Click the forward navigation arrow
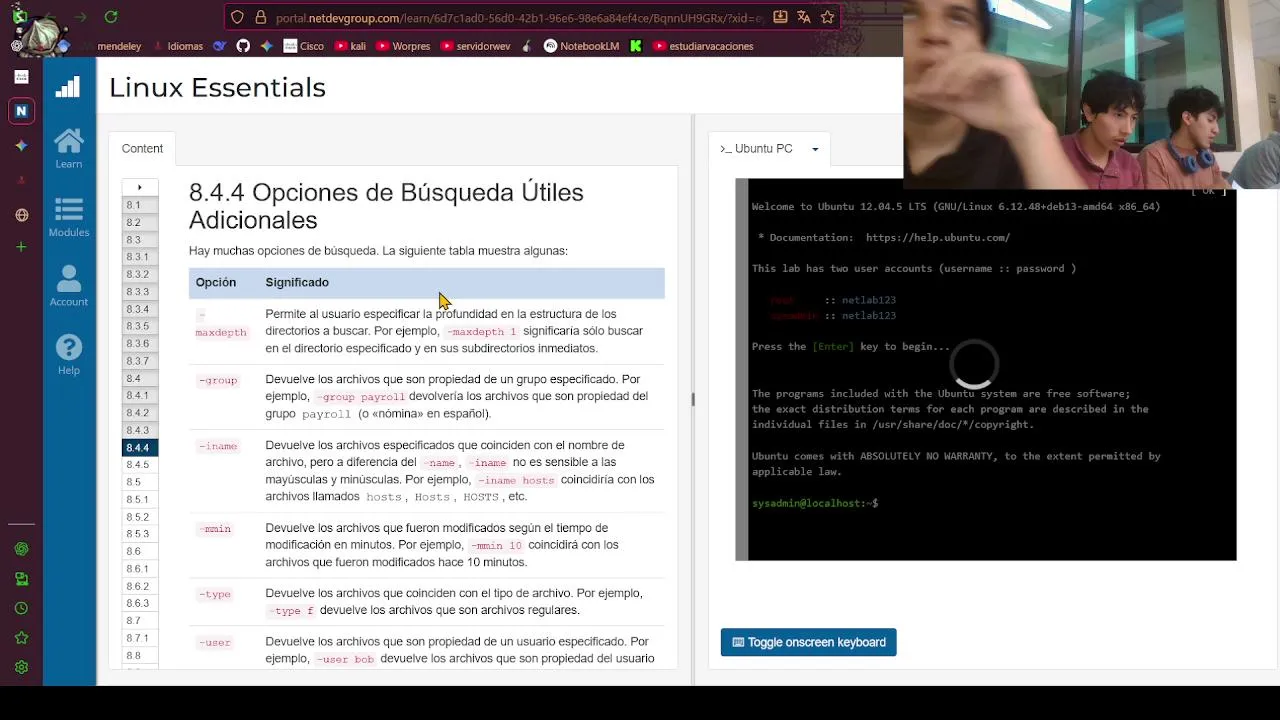Viewport: 1280px width, 720px height. pyautogui.click(x=81, y=17)
